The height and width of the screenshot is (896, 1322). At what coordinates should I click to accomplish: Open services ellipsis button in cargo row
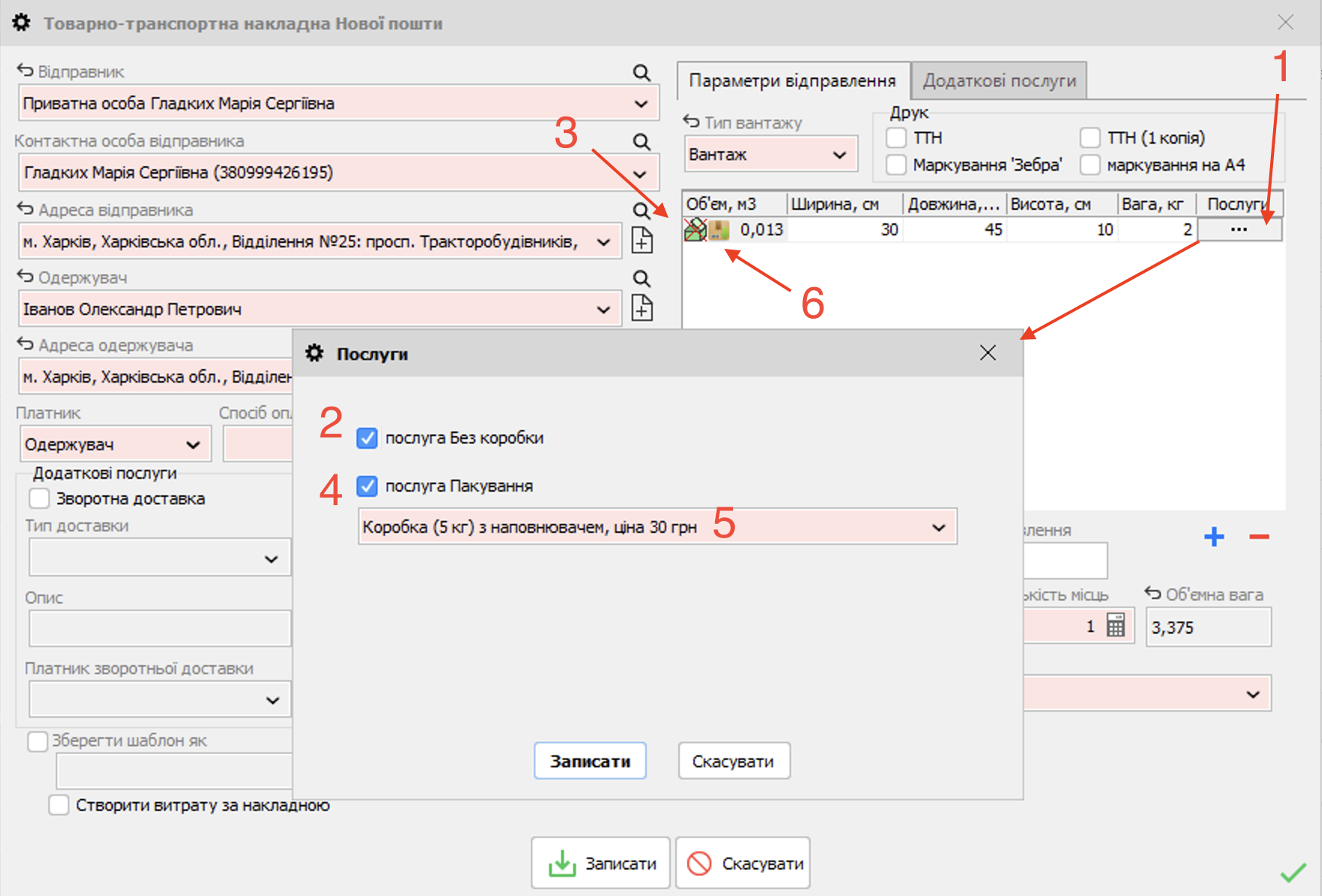pyautogui.click(x=1239, y=230)
